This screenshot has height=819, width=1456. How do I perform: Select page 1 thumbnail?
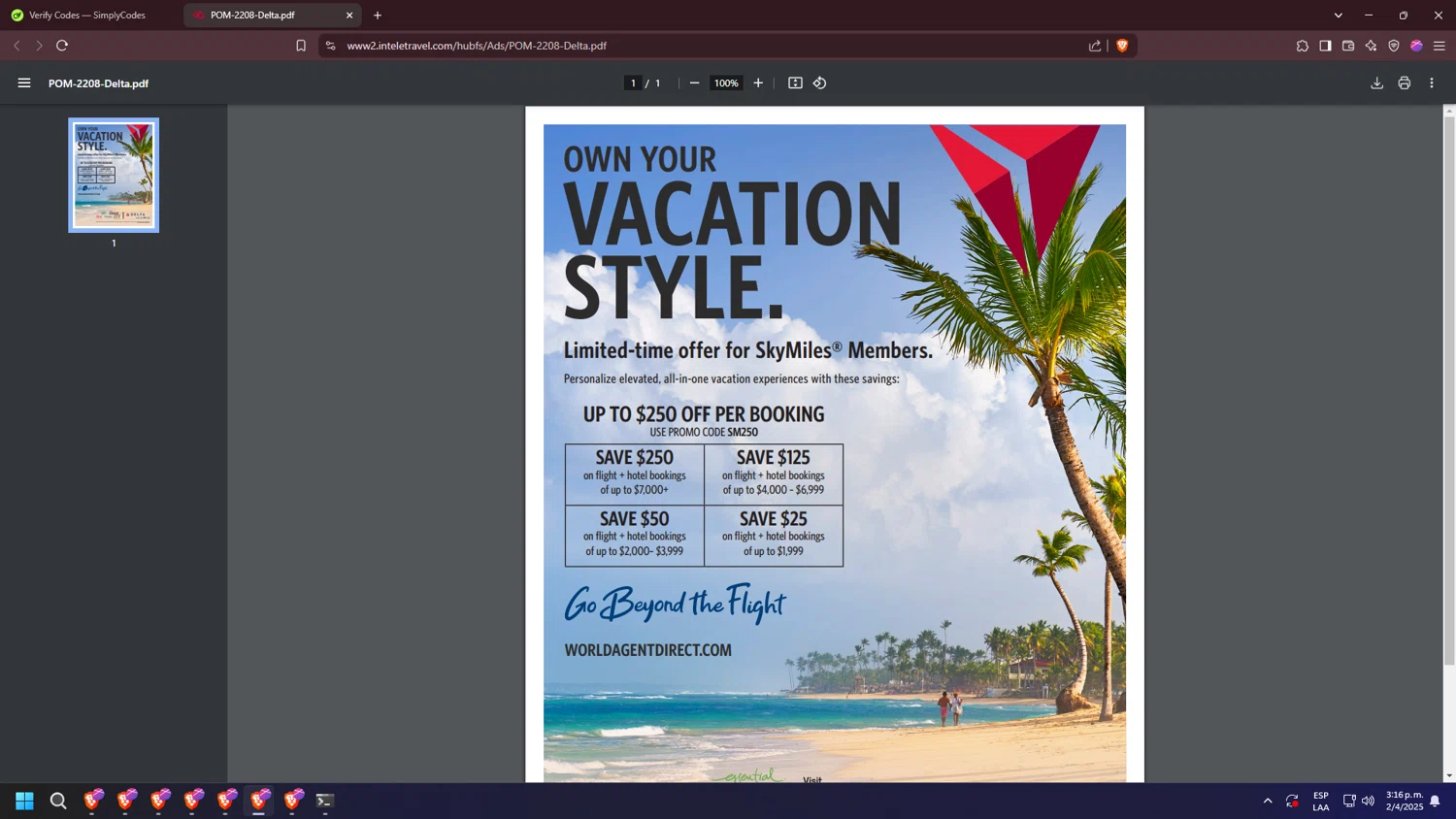point(114,175)
